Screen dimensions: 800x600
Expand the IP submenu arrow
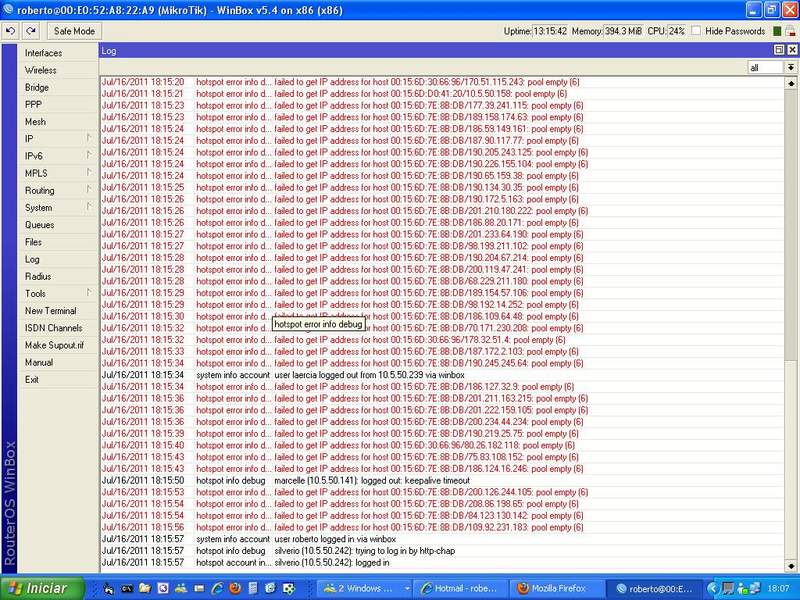(89, 138)
